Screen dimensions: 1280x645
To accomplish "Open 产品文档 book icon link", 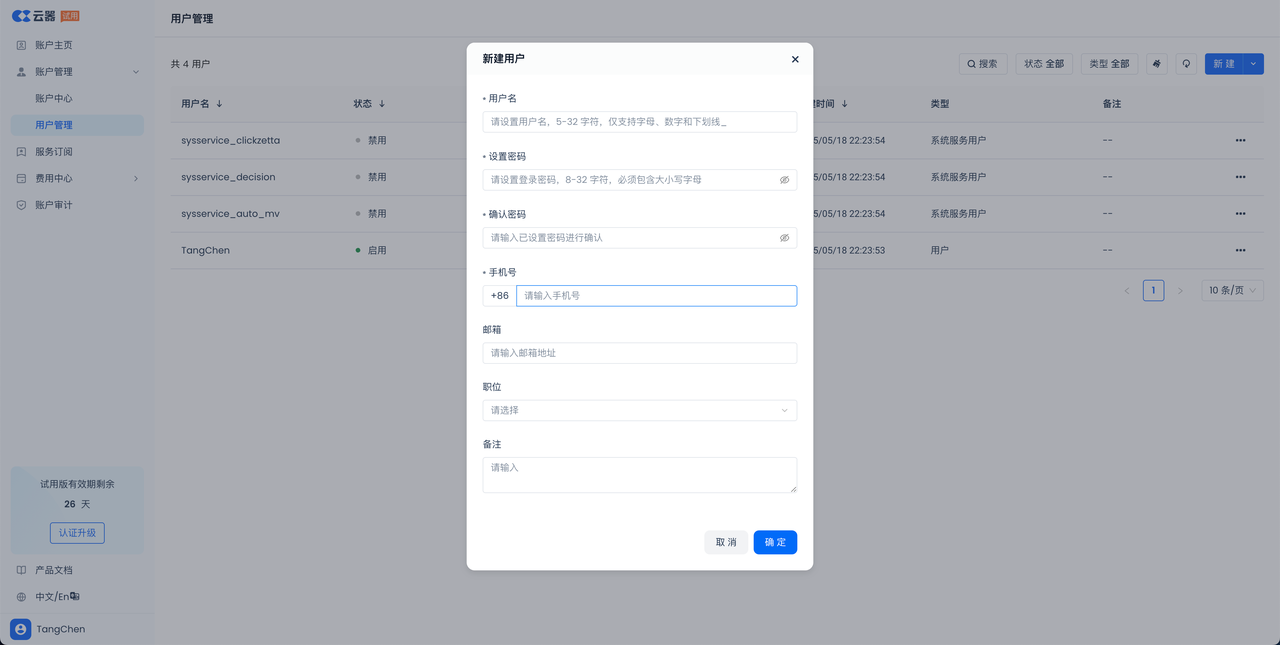I will (22, 570).
